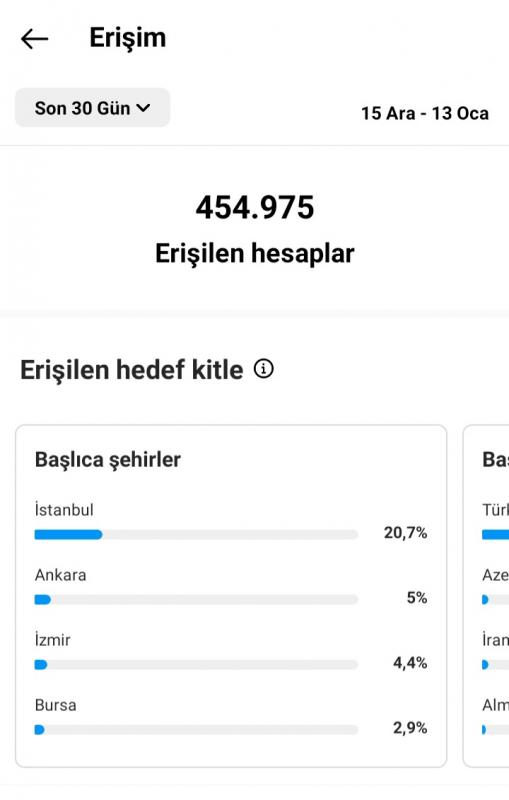The height and width of the screenshot is (800, 509).
Task: Tap the 2,9% value for Bursa
Action: [x=410, y=728]
